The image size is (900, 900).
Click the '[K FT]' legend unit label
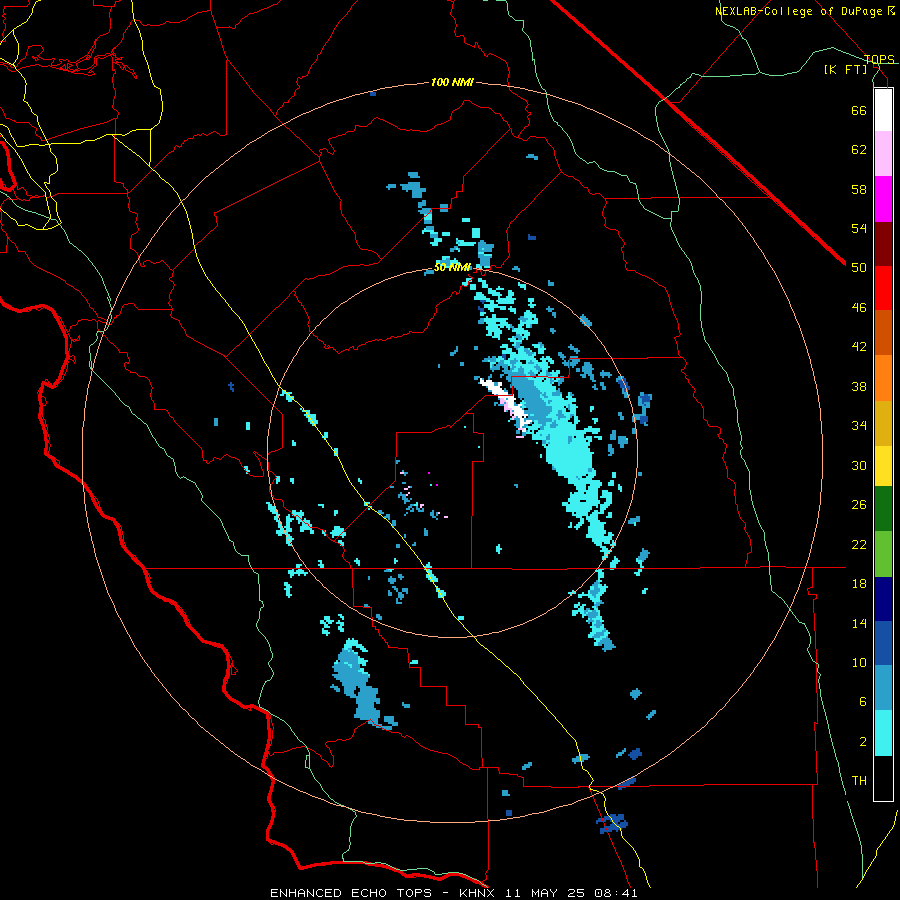point(845,70)
